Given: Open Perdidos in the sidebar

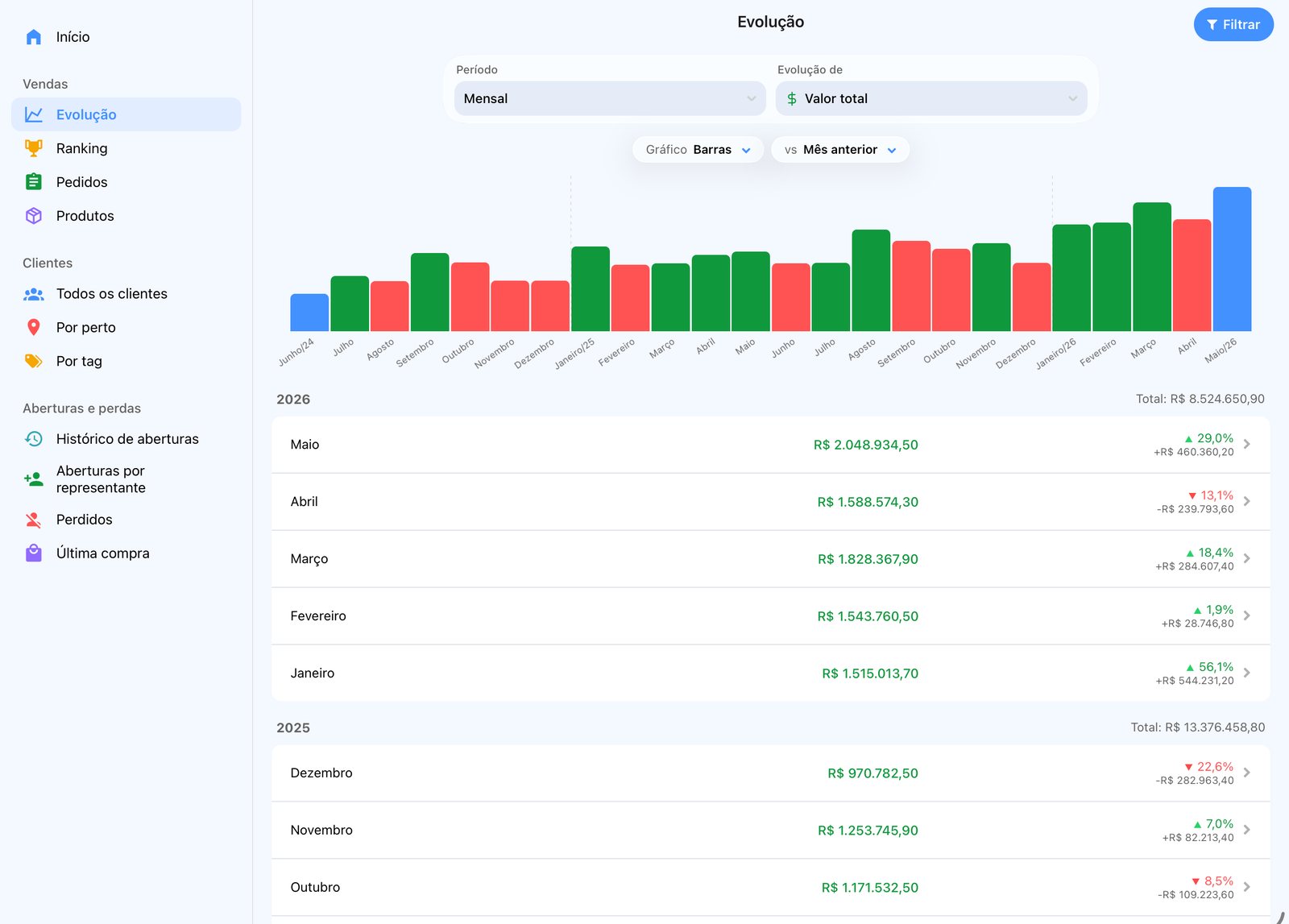Looking at the screenshot, I should pyautogui.click(x=126, y=520).
